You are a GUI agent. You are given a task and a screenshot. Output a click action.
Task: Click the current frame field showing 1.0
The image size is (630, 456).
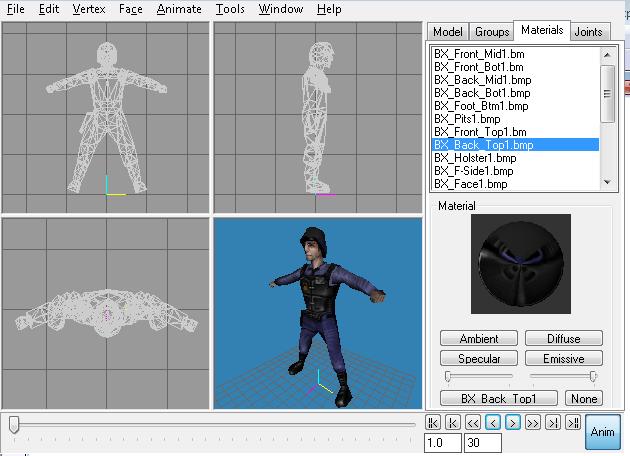[x=443, y=443]
